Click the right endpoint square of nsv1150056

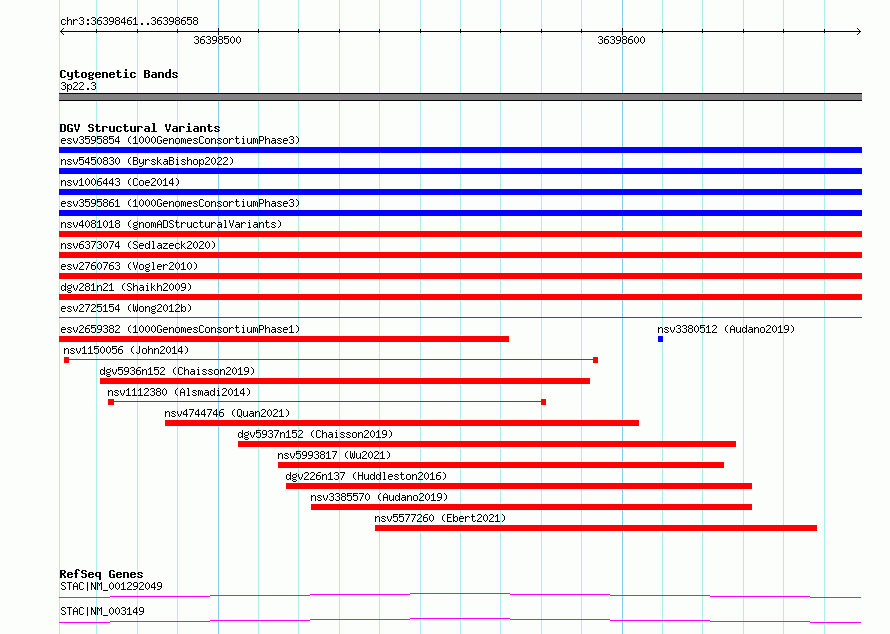pyautogui.click(x=595, y=360)
